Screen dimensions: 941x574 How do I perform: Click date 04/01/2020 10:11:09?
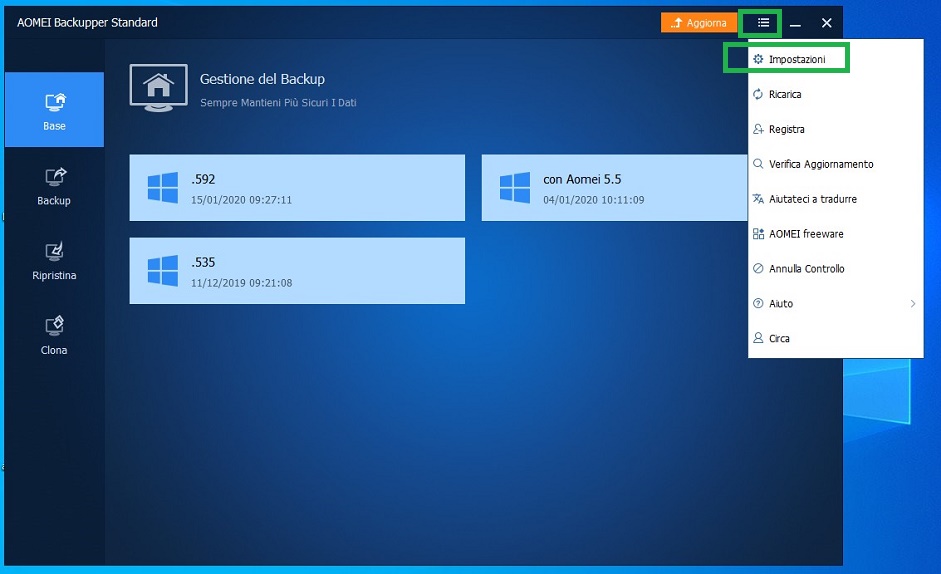(x=594, y=200)
